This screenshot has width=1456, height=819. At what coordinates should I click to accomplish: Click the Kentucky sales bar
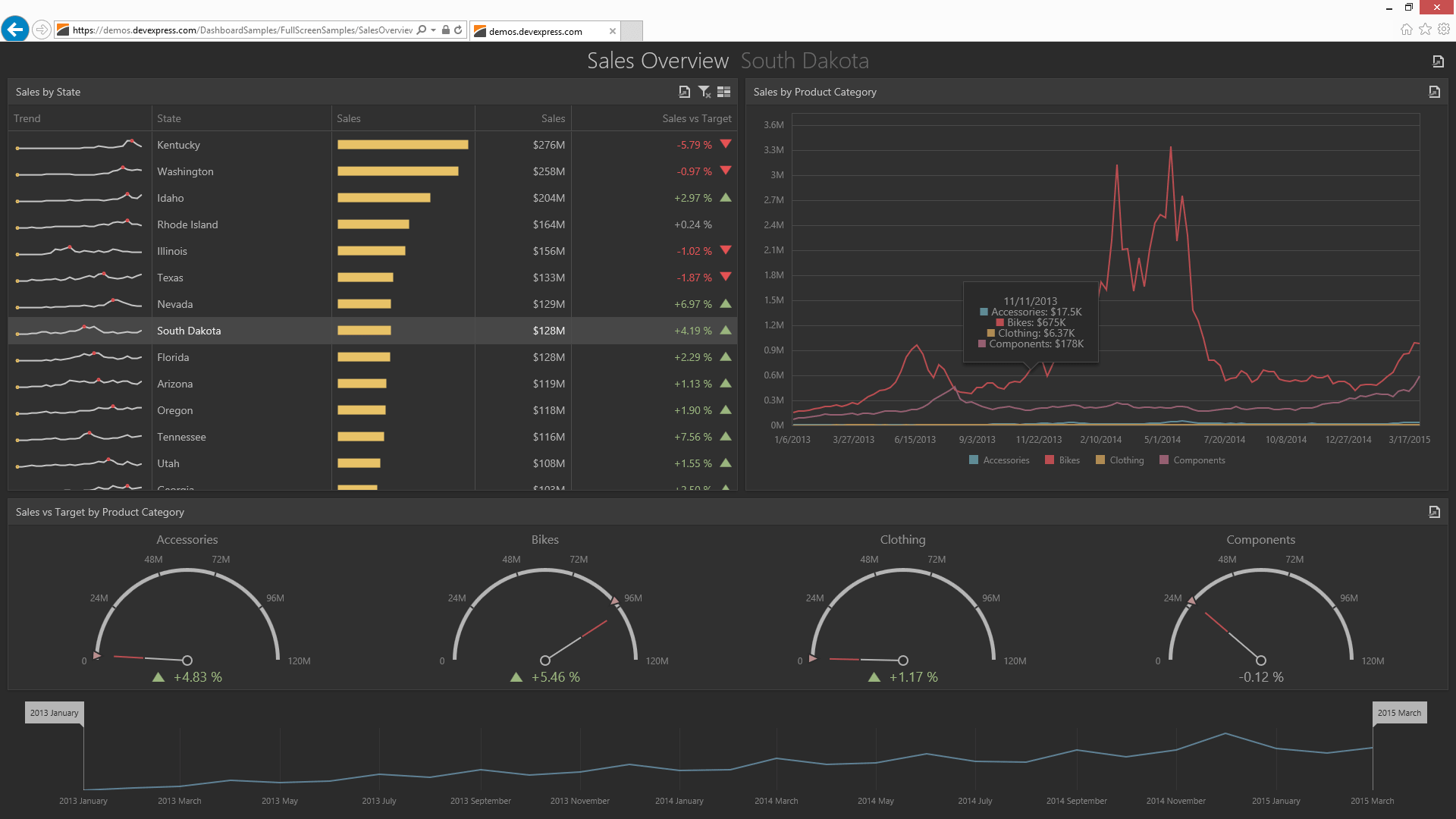[403, 145]
